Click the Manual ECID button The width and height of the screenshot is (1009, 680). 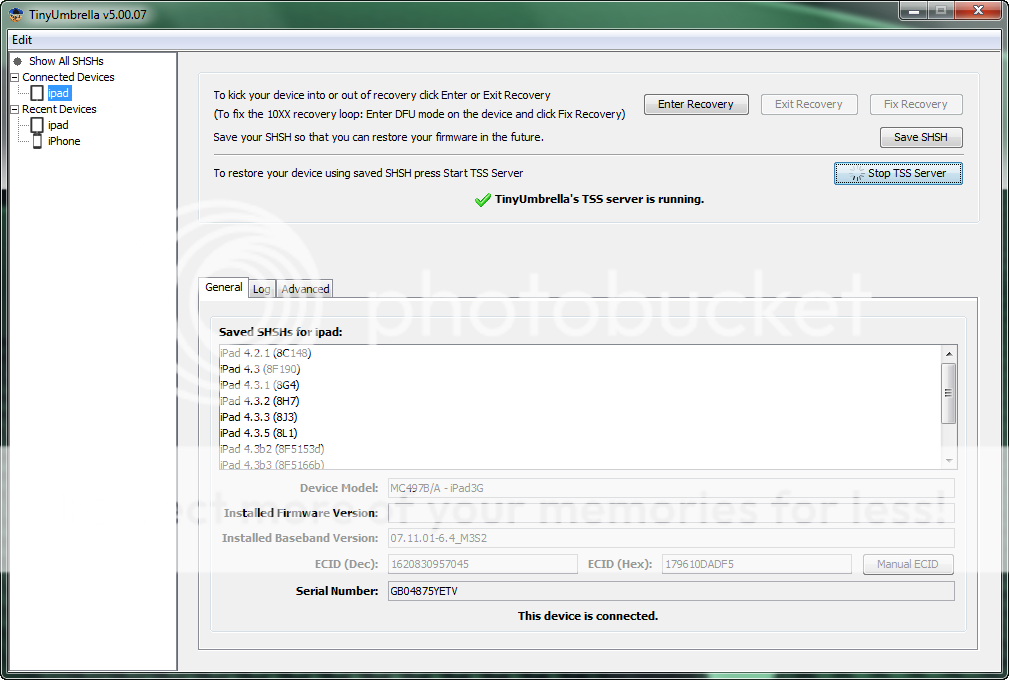(x=908, y=564)
